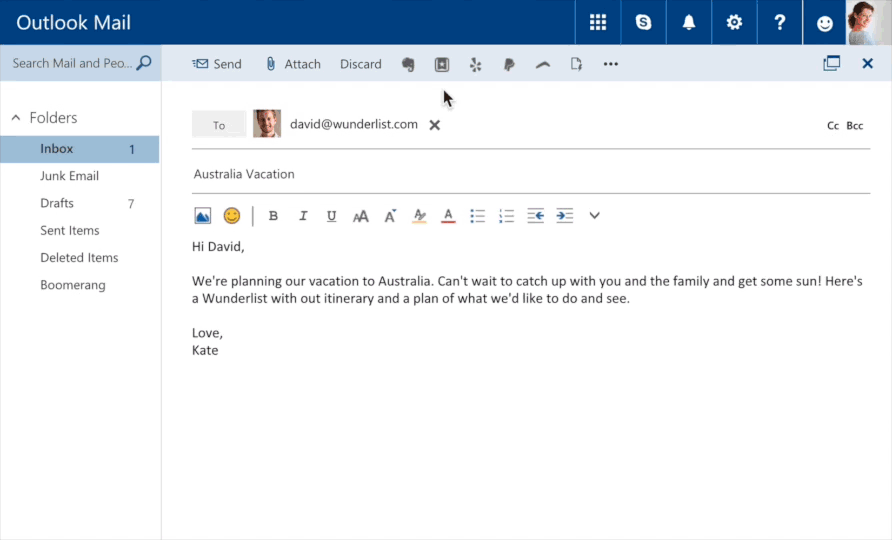The height and width of the screenshot is (540, 892).
Task: Expand more formatting options chevron
Action: [594, 215]
